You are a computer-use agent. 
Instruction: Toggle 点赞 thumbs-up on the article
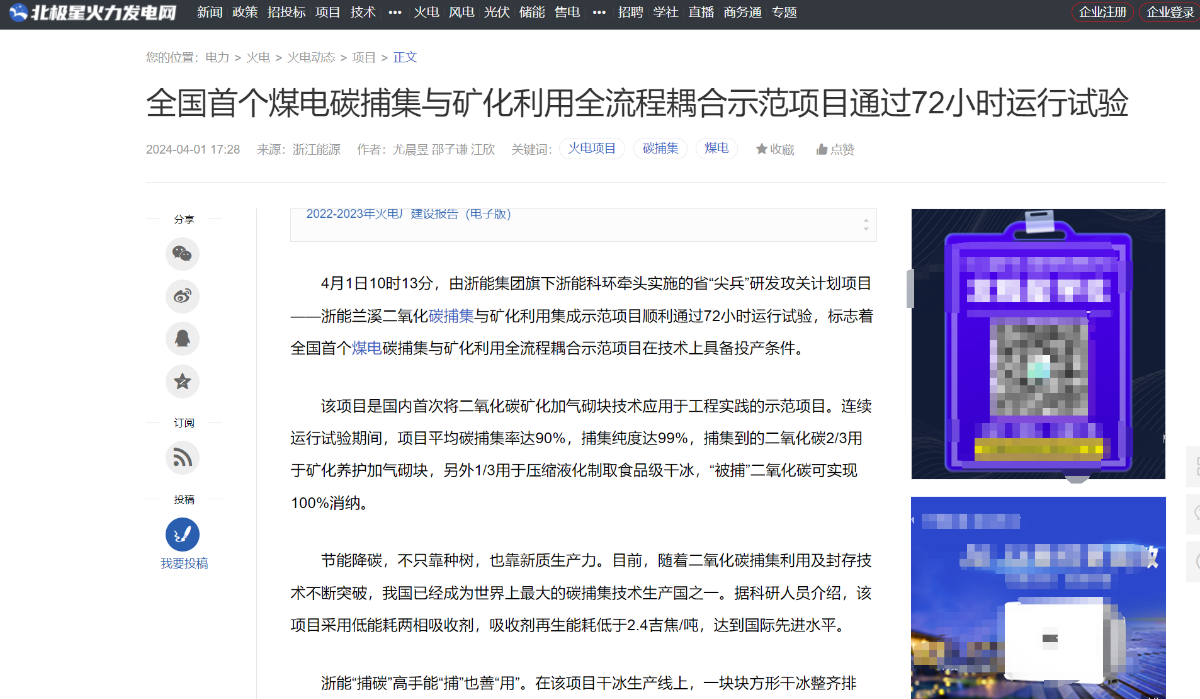835,150
